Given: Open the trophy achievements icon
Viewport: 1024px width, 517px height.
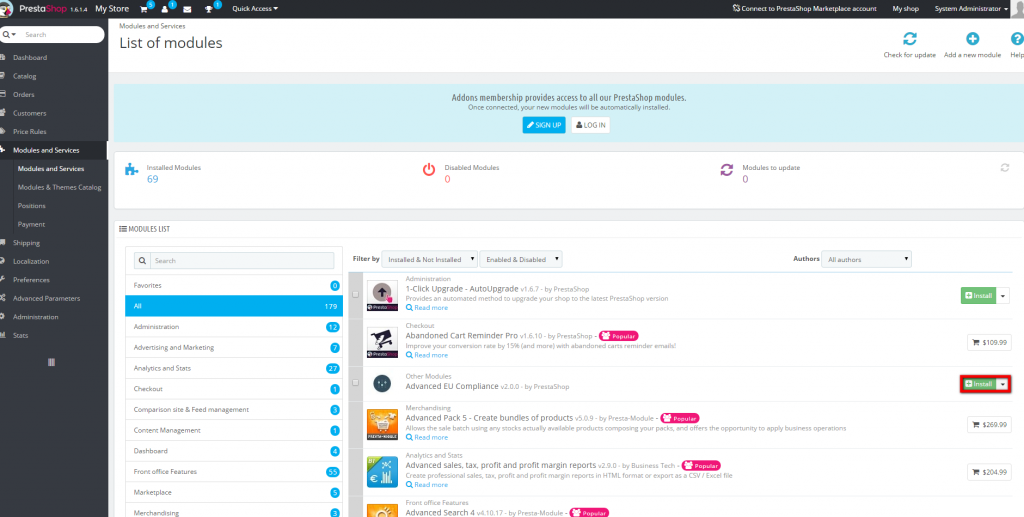Looking at the screenshot, I should 208,9.
